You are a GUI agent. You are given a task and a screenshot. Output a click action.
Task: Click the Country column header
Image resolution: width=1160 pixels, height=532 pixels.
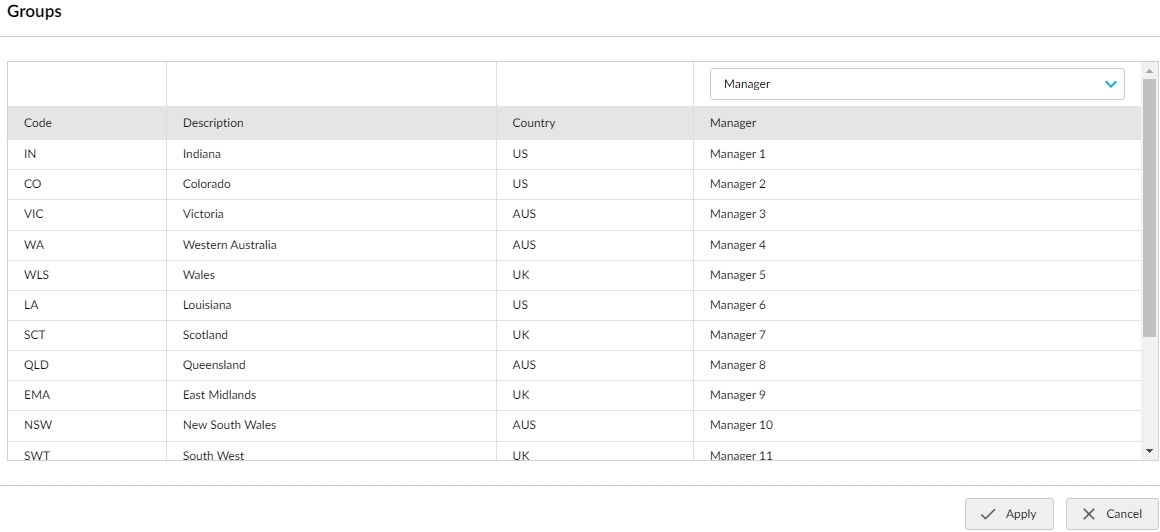(533, 123)
